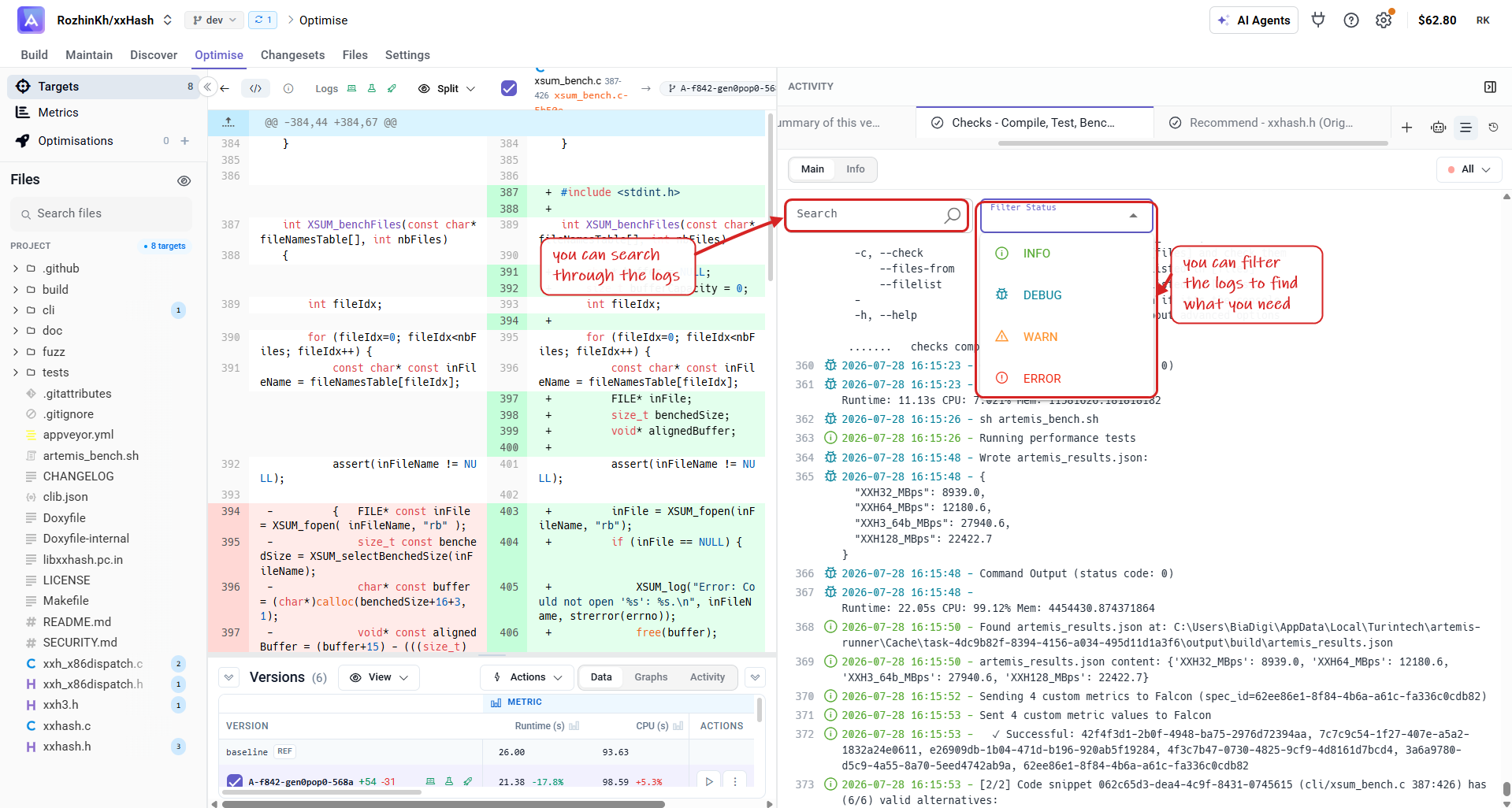The image size is (1512, 808).
Task: Toggle Files visibility eye icon
Action: pyautogui.click(x=184, y=181)
